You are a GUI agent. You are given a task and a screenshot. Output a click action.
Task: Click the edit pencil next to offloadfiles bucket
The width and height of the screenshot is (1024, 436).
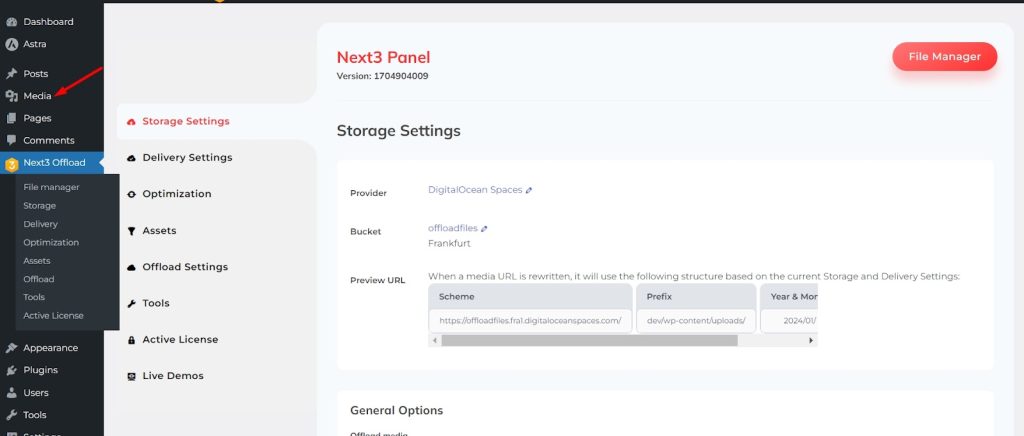pos(484,229)
